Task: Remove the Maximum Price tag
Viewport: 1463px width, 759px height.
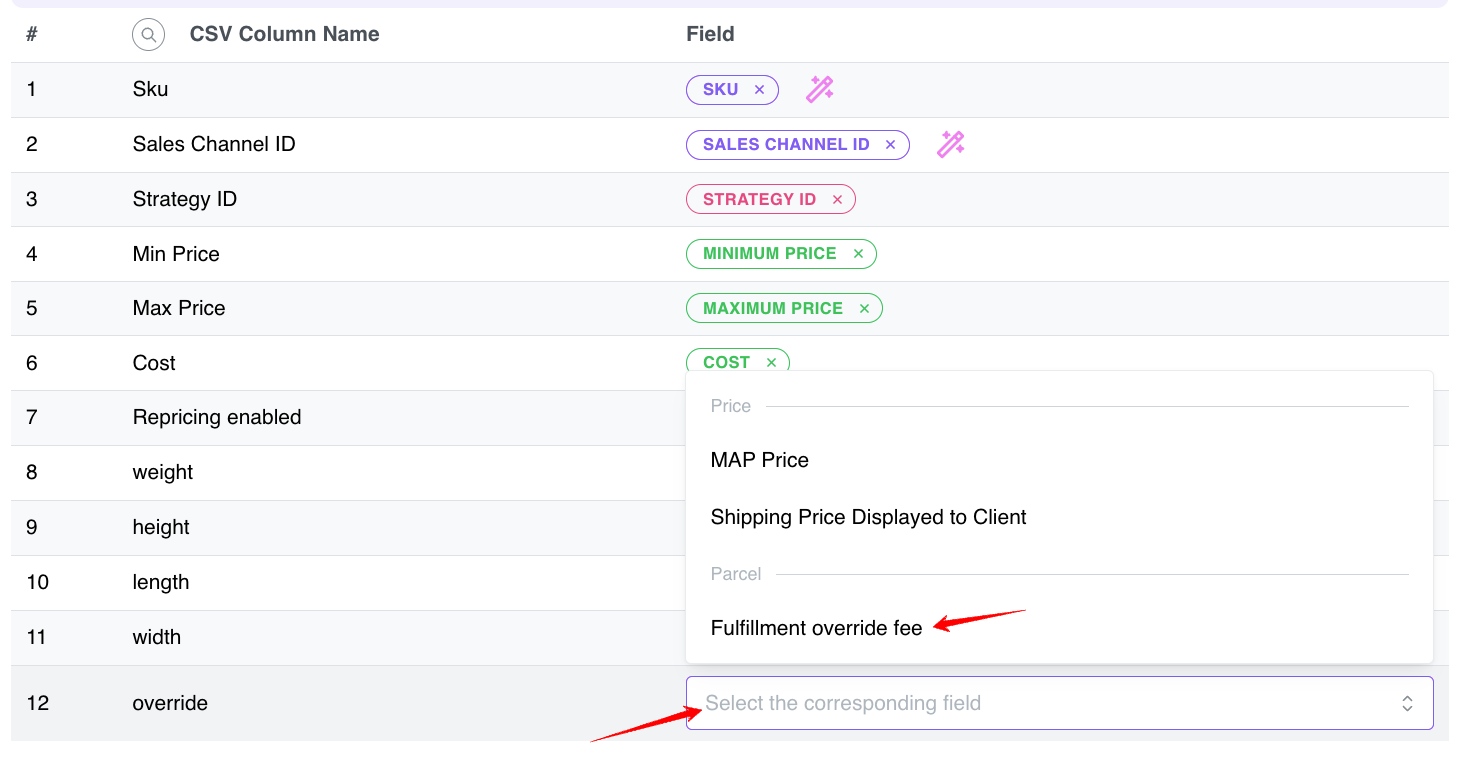Action: click(x=864, y=309)
